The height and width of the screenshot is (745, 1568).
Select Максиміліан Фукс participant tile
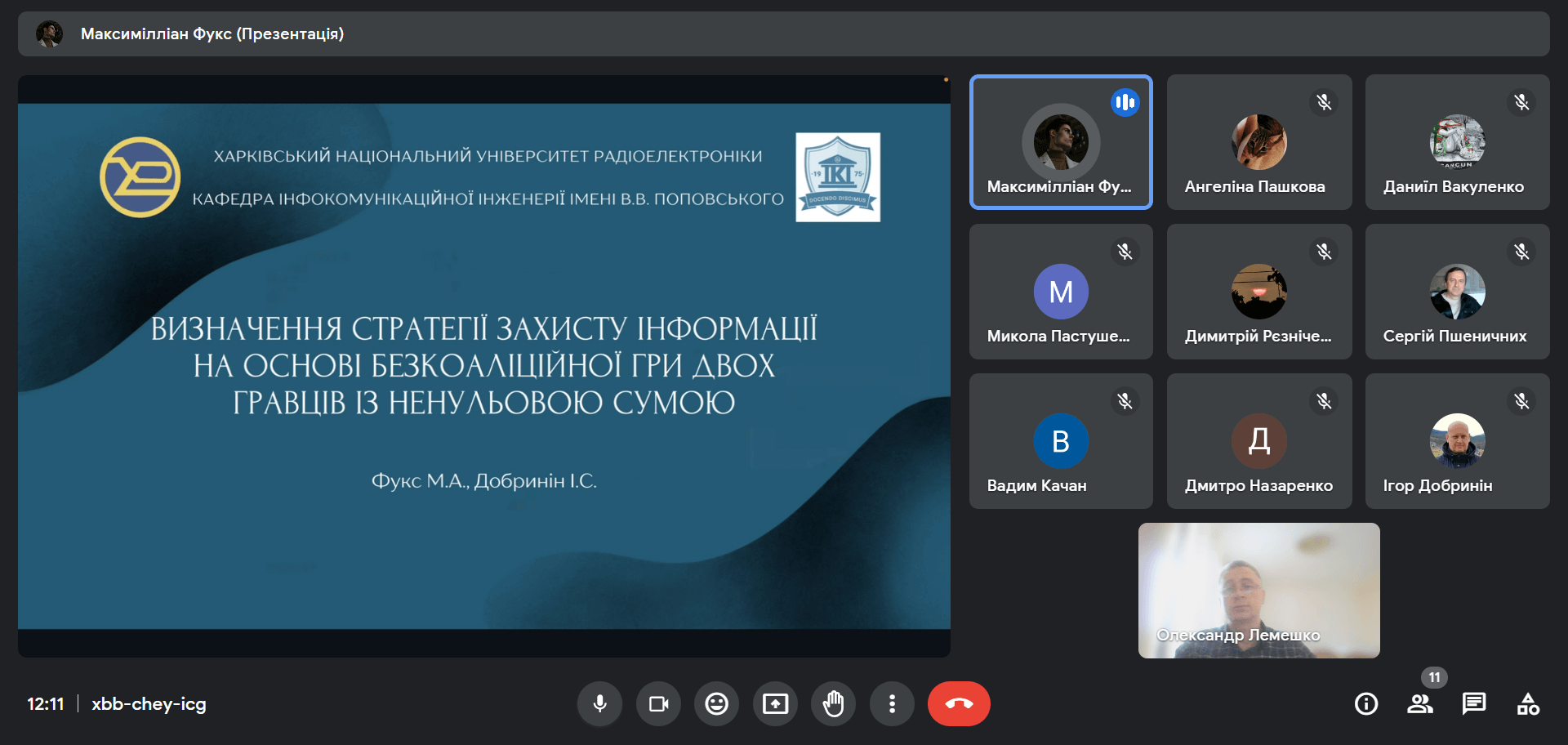(1060, 142)
